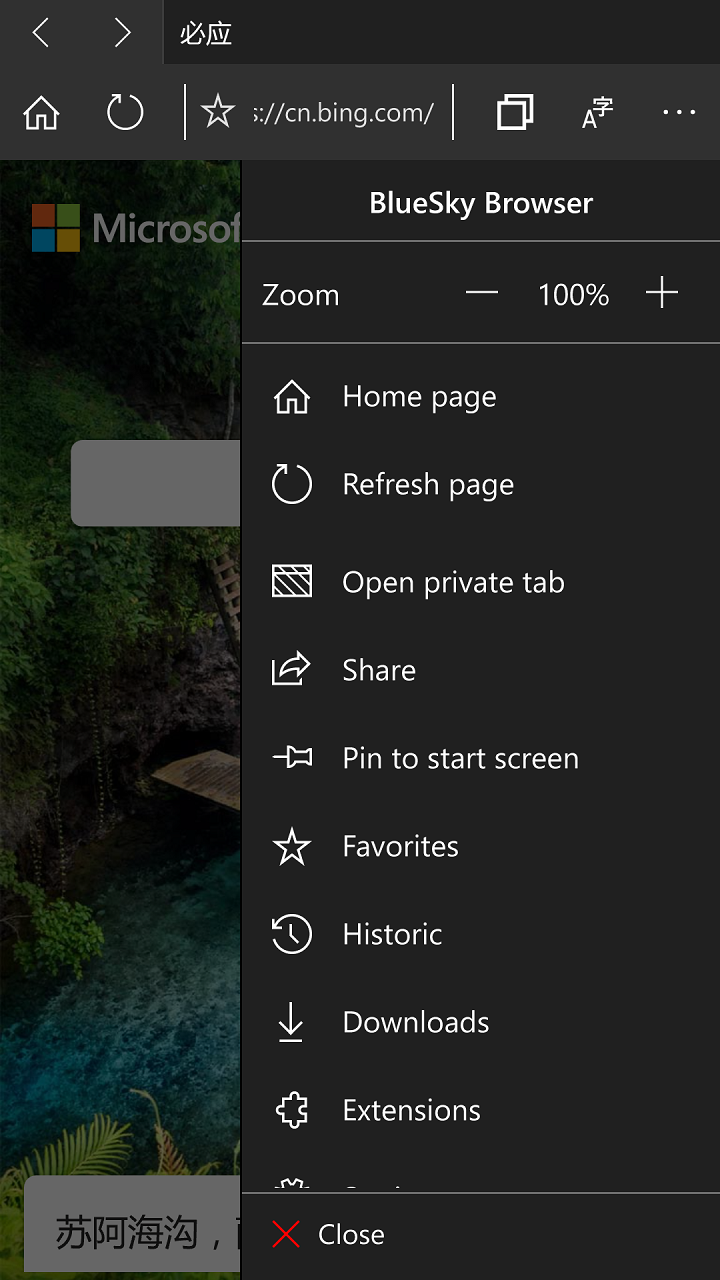Select Home page menu entry

click(419, 397)
